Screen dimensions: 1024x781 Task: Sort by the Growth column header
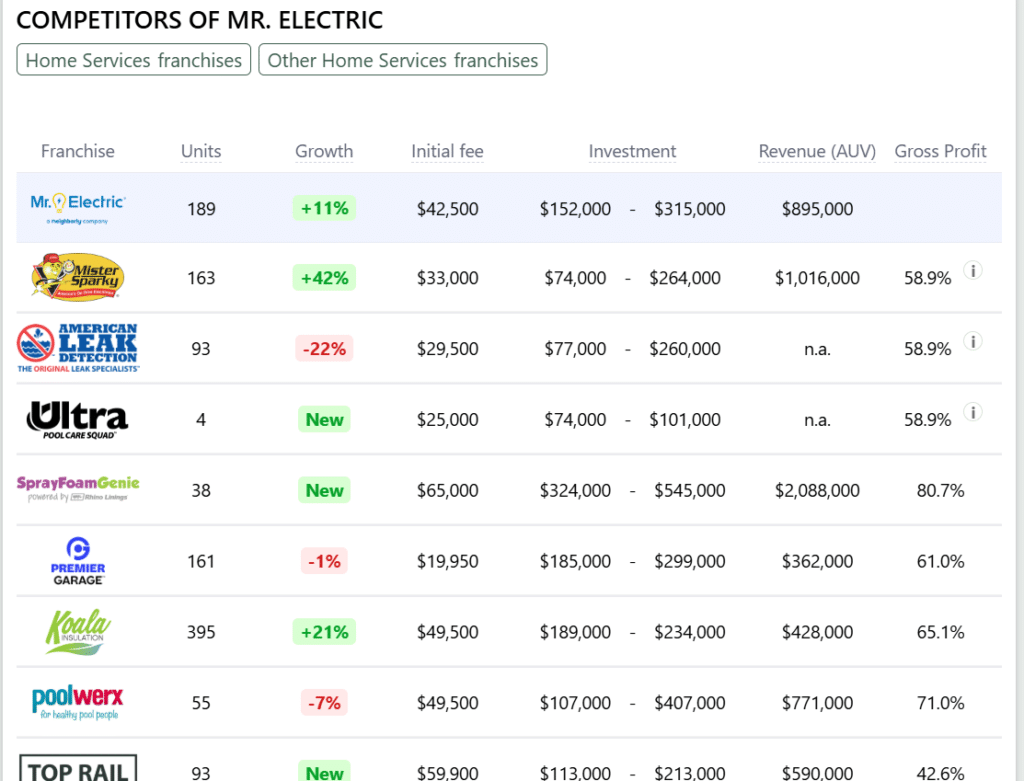click(324, 151)
